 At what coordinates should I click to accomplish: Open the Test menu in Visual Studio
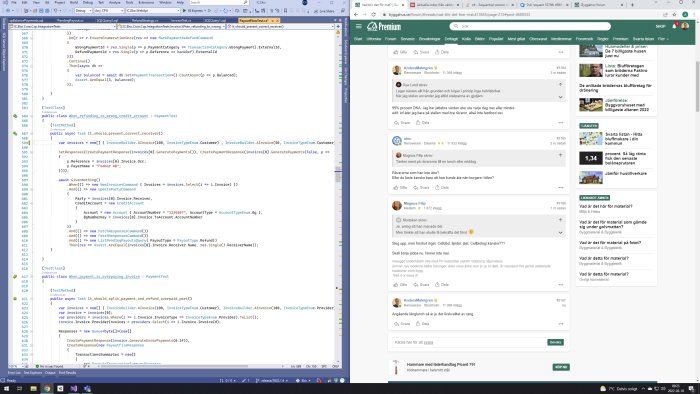101,3
